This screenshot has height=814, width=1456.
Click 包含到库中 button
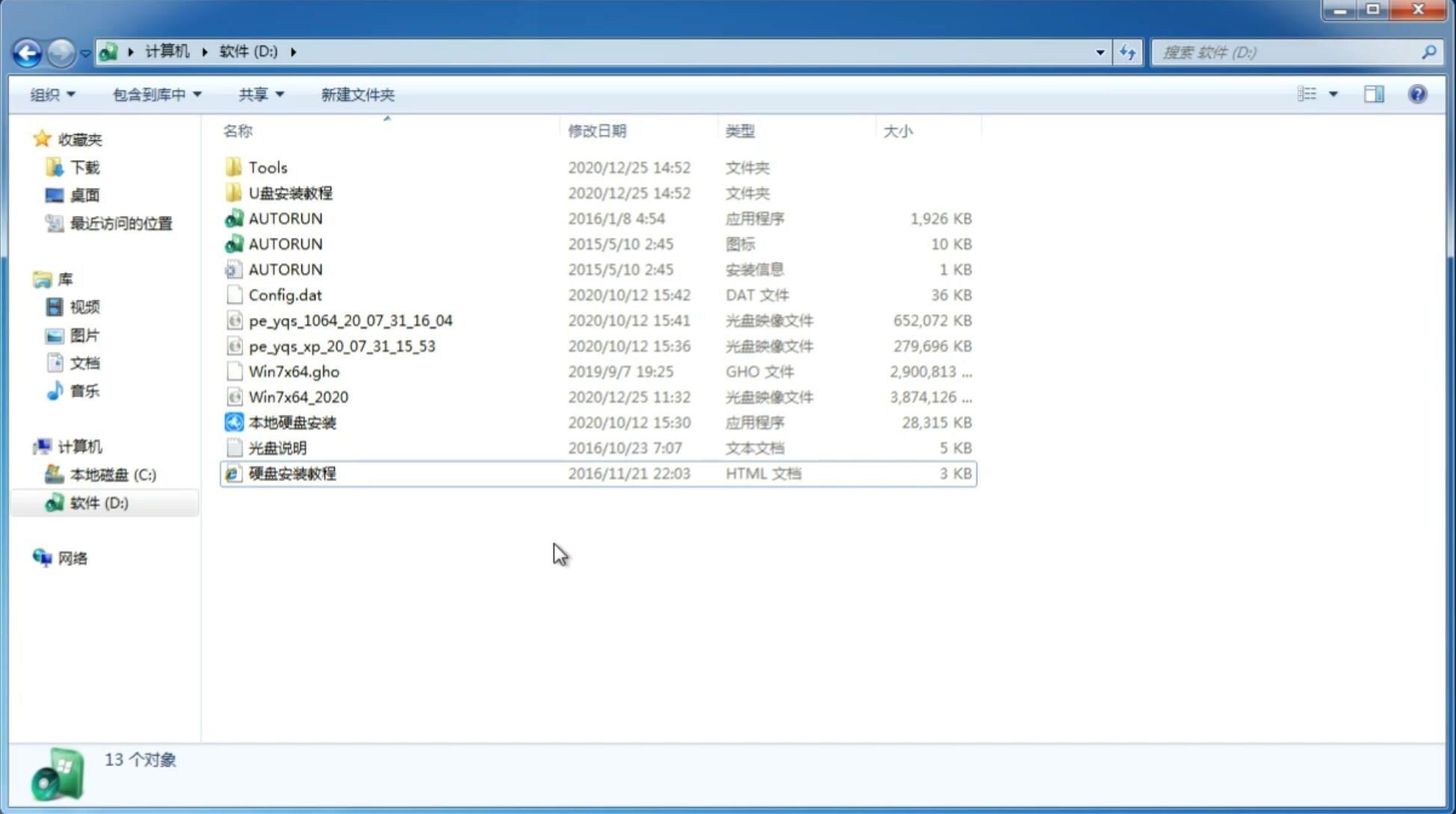[x=156, y=94]
